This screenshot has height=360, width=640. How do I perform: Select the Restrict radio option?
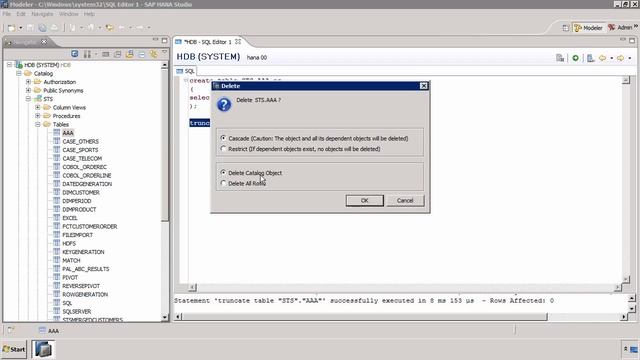(223, 149)
